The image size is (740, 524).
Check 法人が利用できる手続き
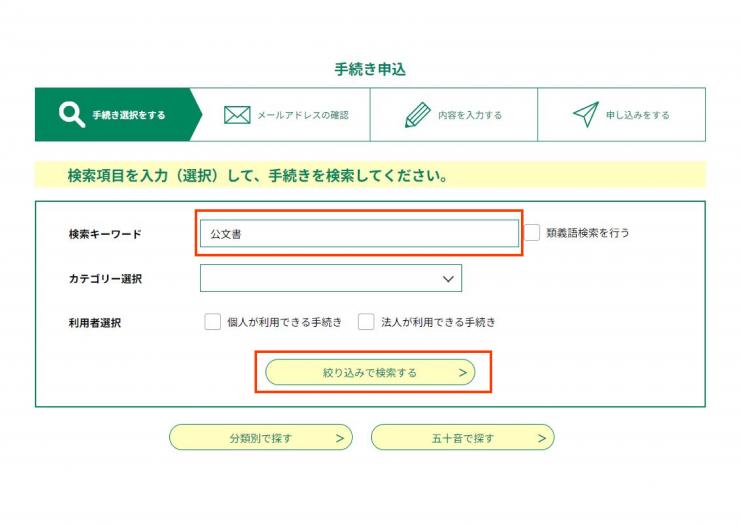point(366,322)
